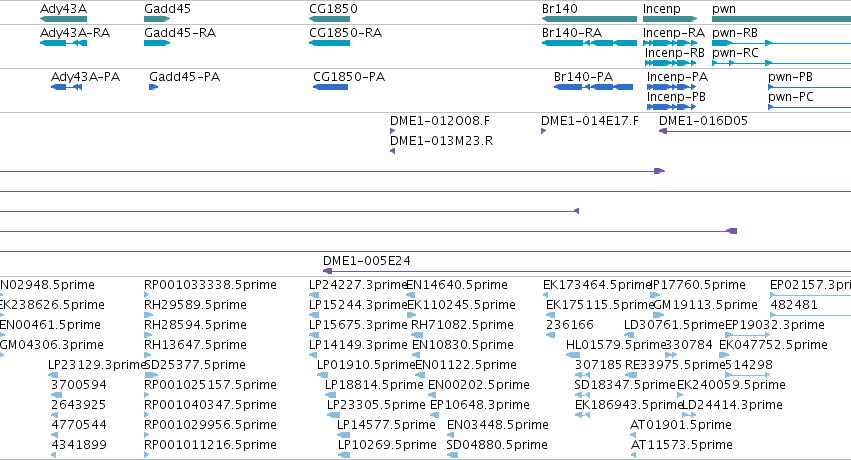Viewport: 851px width, 460px height.
Task: Select the LP15244.3prime EST label
Action: (358, 305)
